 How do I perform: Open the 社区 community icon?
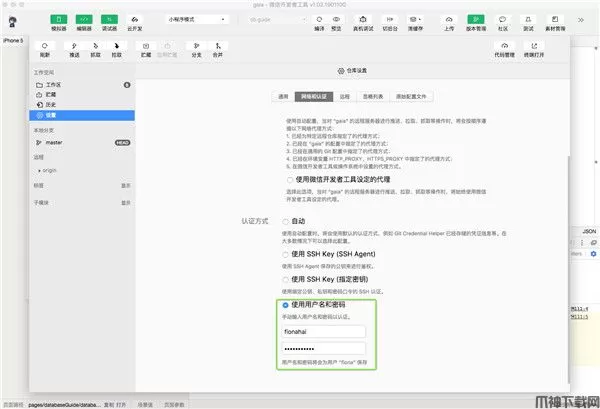502,19
